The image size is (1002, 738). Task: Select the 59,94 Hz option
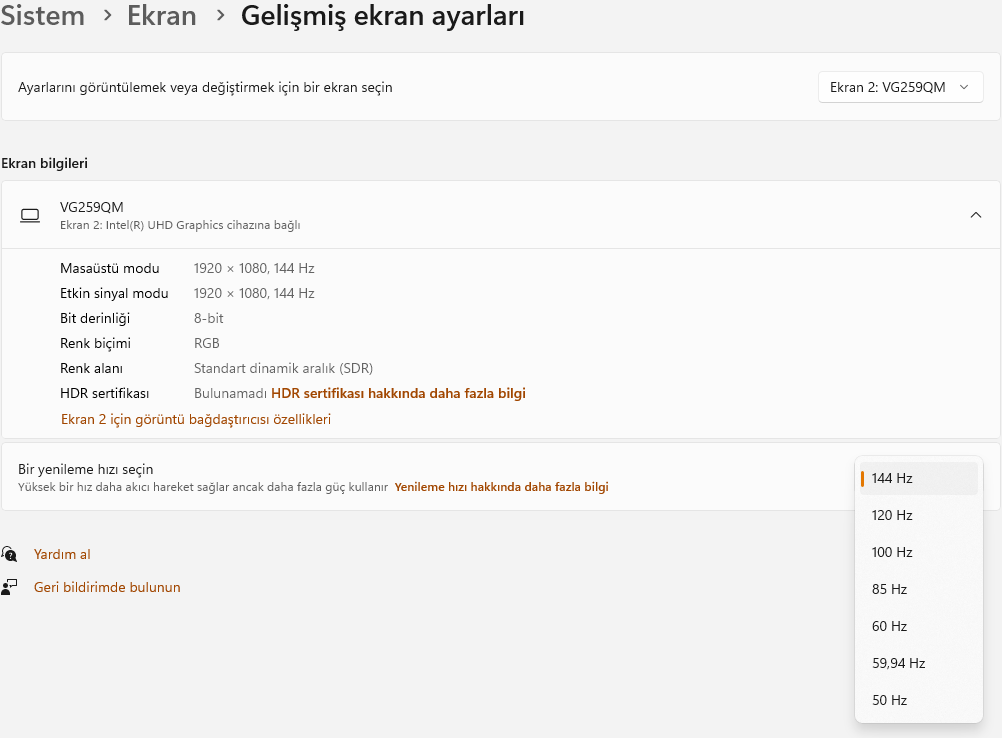pyautogui.click(x=918, y=663)
